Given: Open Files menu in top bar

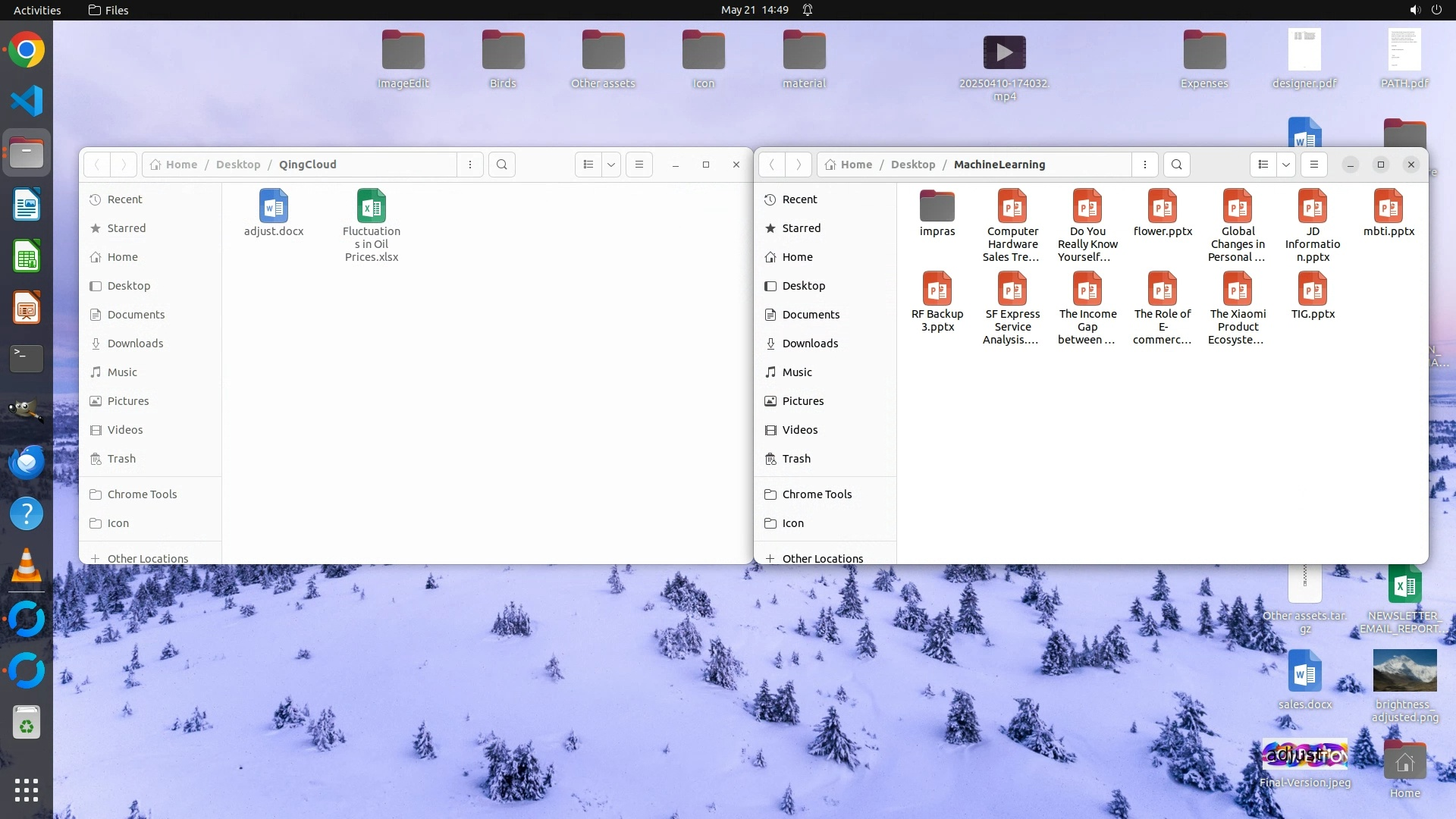Looking at the screenshot, I should coord(109,10).
